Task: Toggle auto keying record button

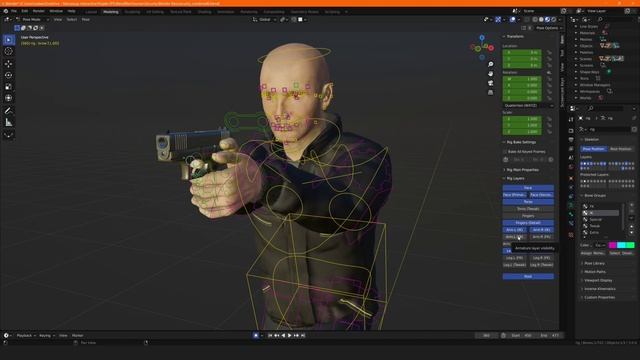Action: pos(256,336)
